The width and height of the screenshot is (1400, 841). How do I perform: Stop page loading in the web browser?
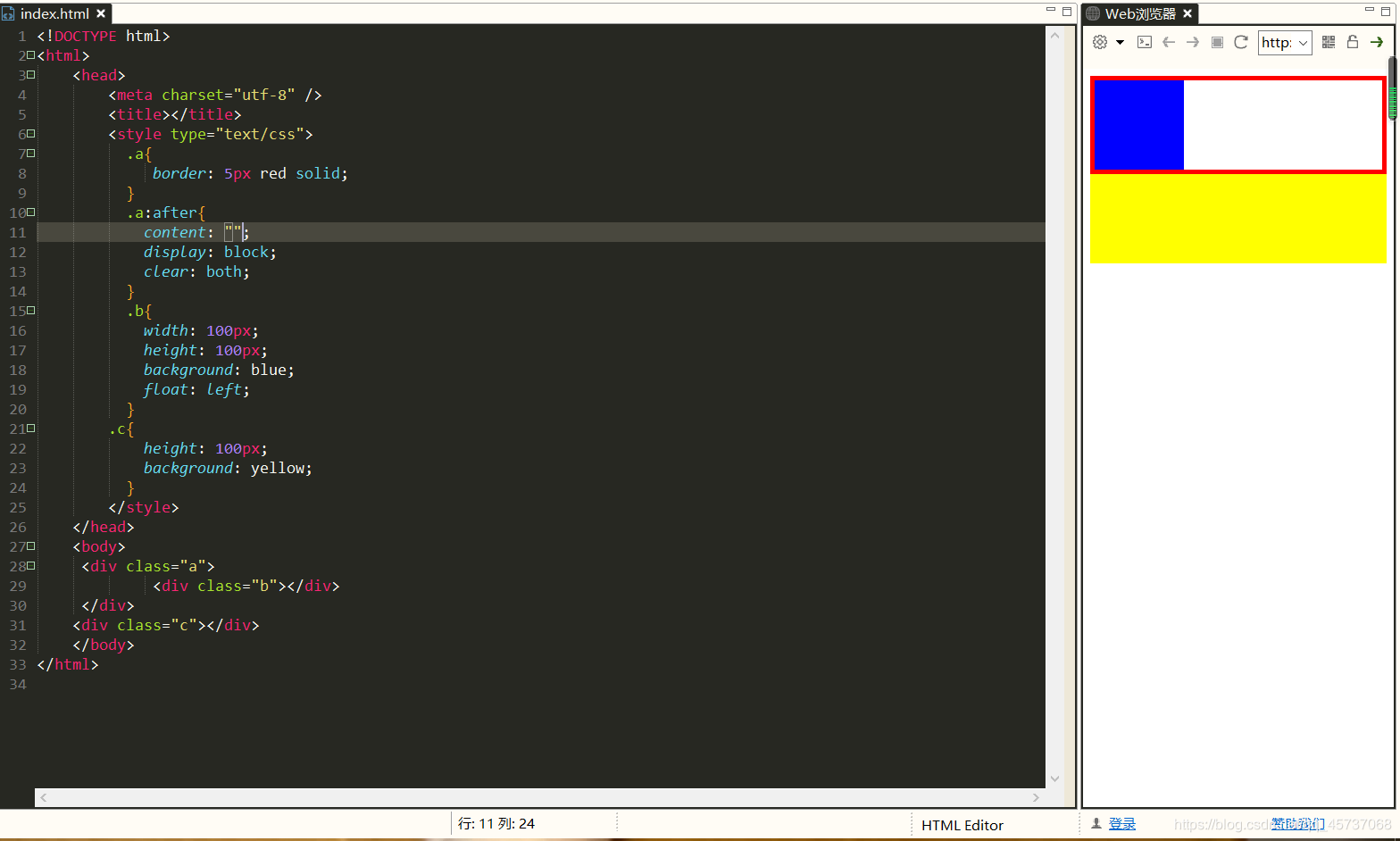(1217, 42)
